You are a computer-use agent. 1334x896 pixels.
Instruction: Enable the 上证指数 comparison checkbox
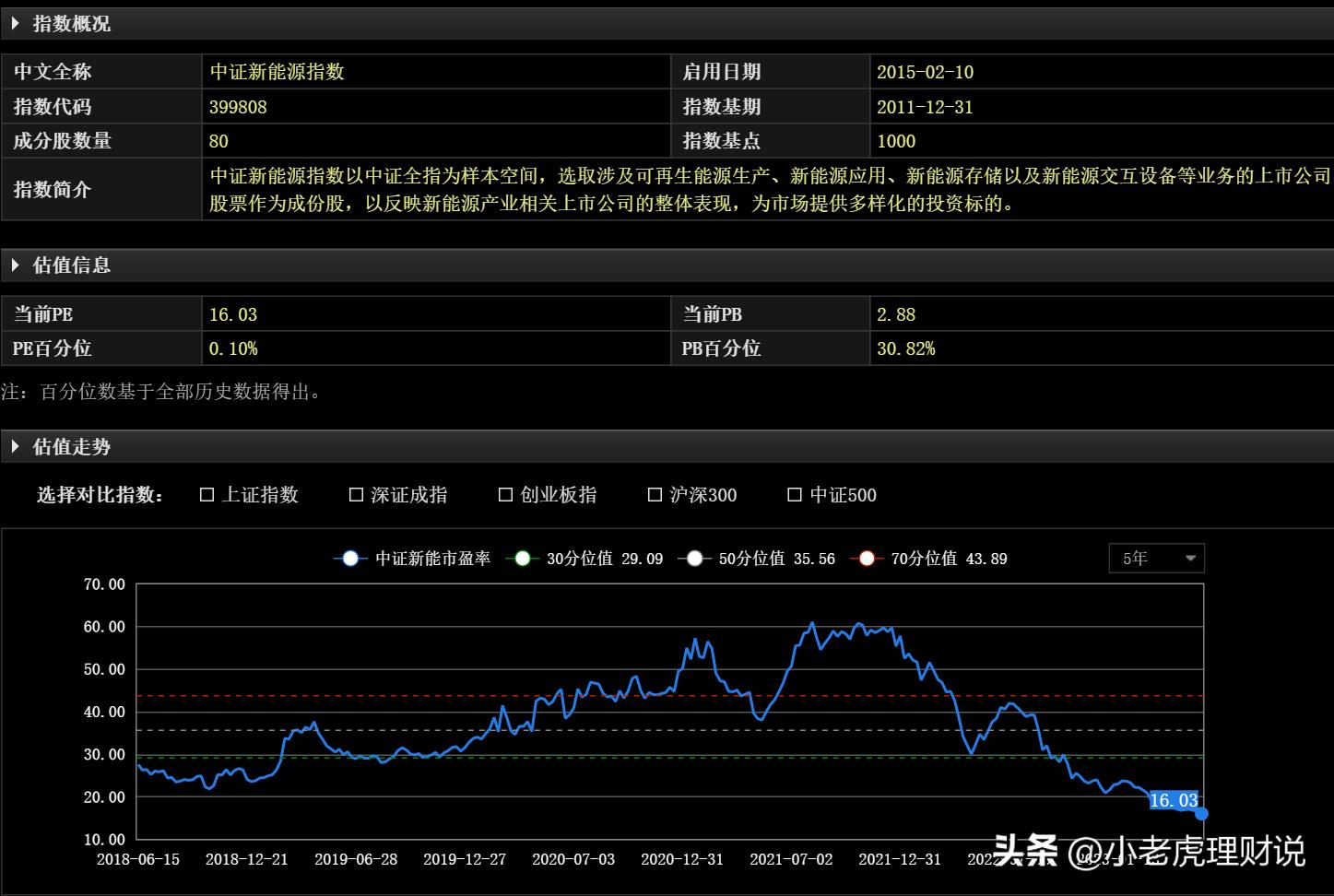(x=207, y=494)
